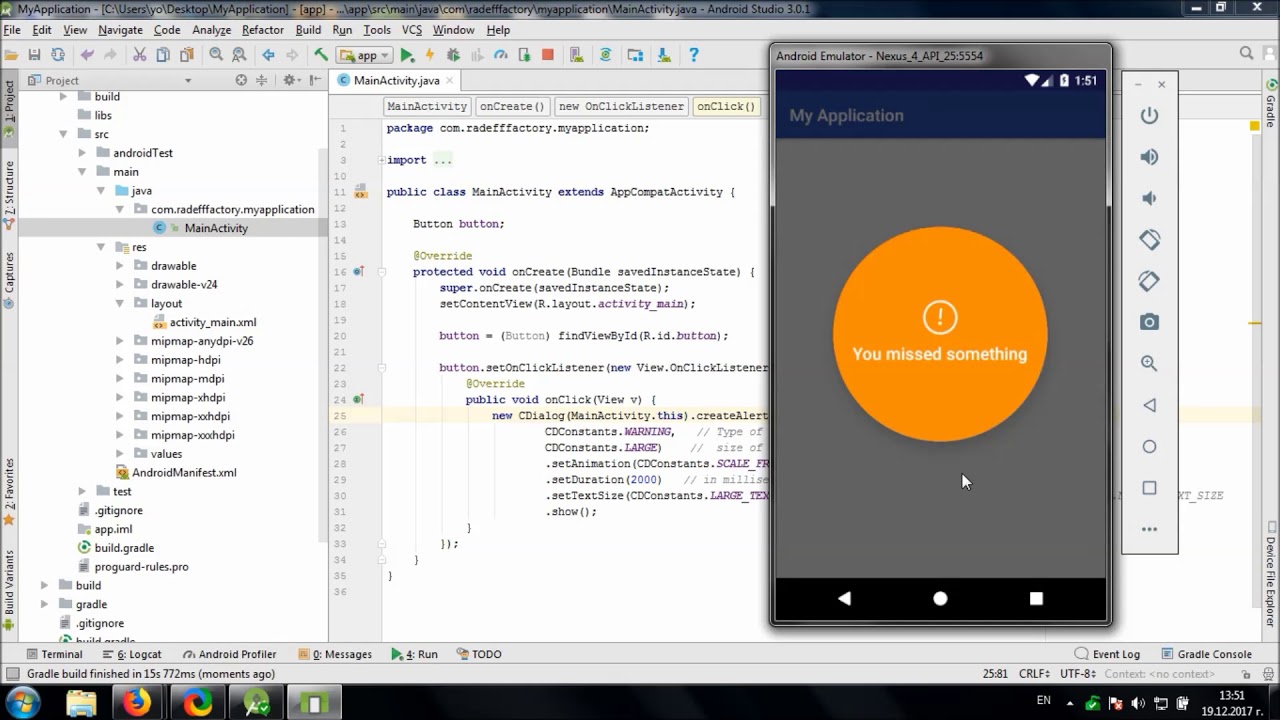
Task: Open the VCS menu
Action: point(412,30)
